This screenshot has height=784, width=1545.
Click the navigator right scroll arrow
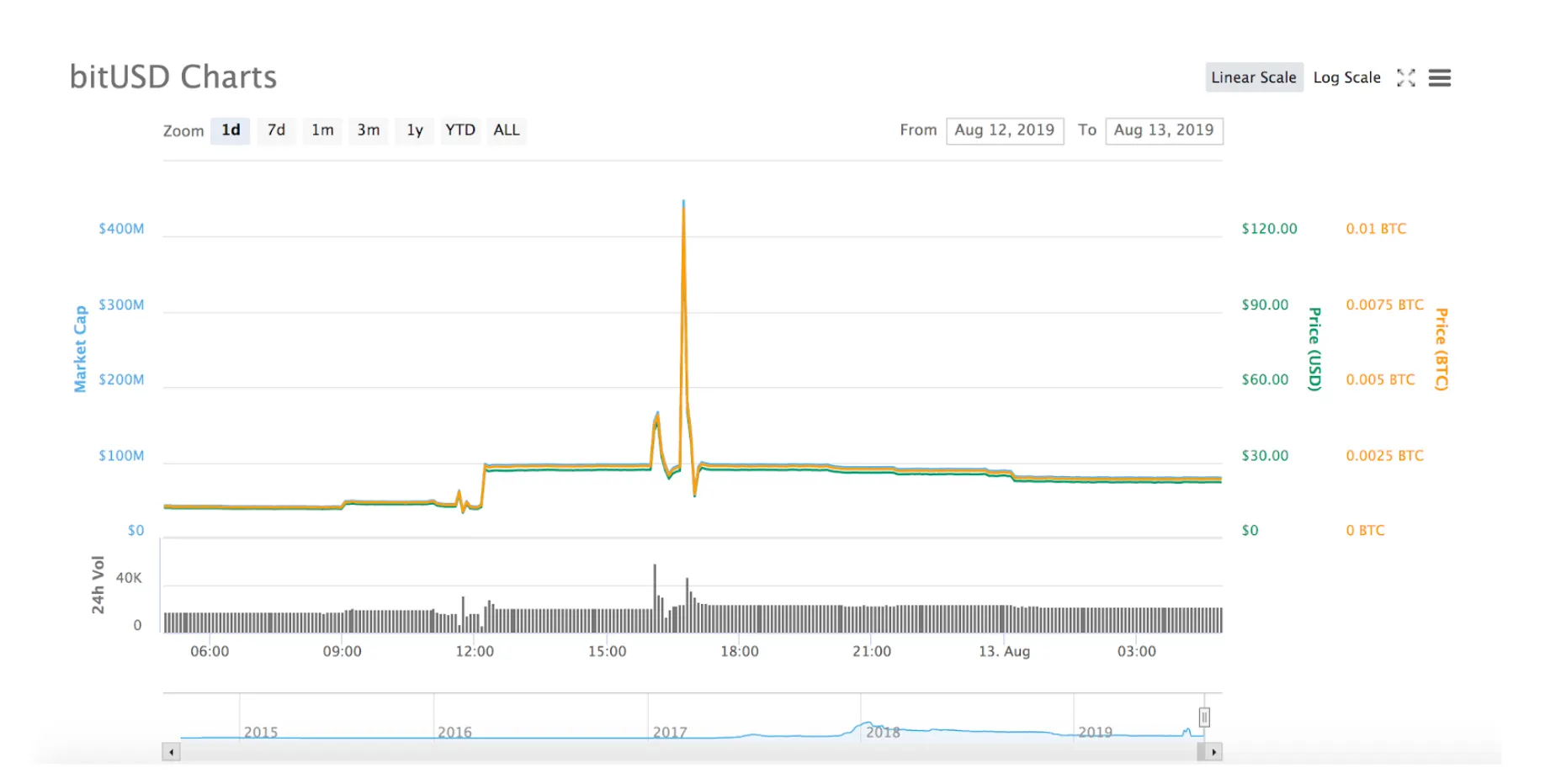tap(1213, 752)
